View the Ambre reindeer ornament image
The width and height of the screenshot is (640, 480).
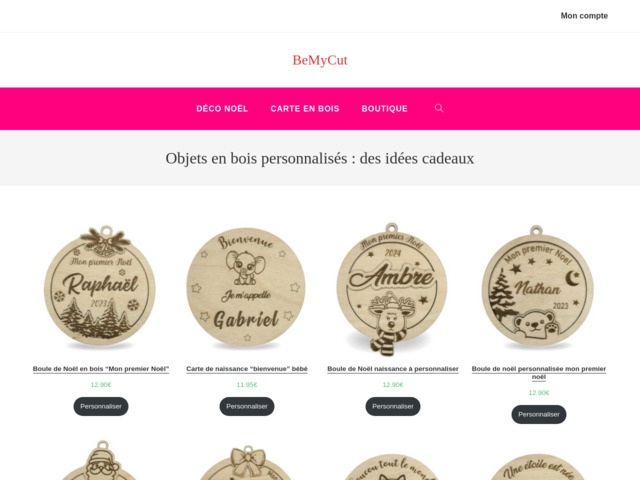pyautogui.click(x=392, y=289)
